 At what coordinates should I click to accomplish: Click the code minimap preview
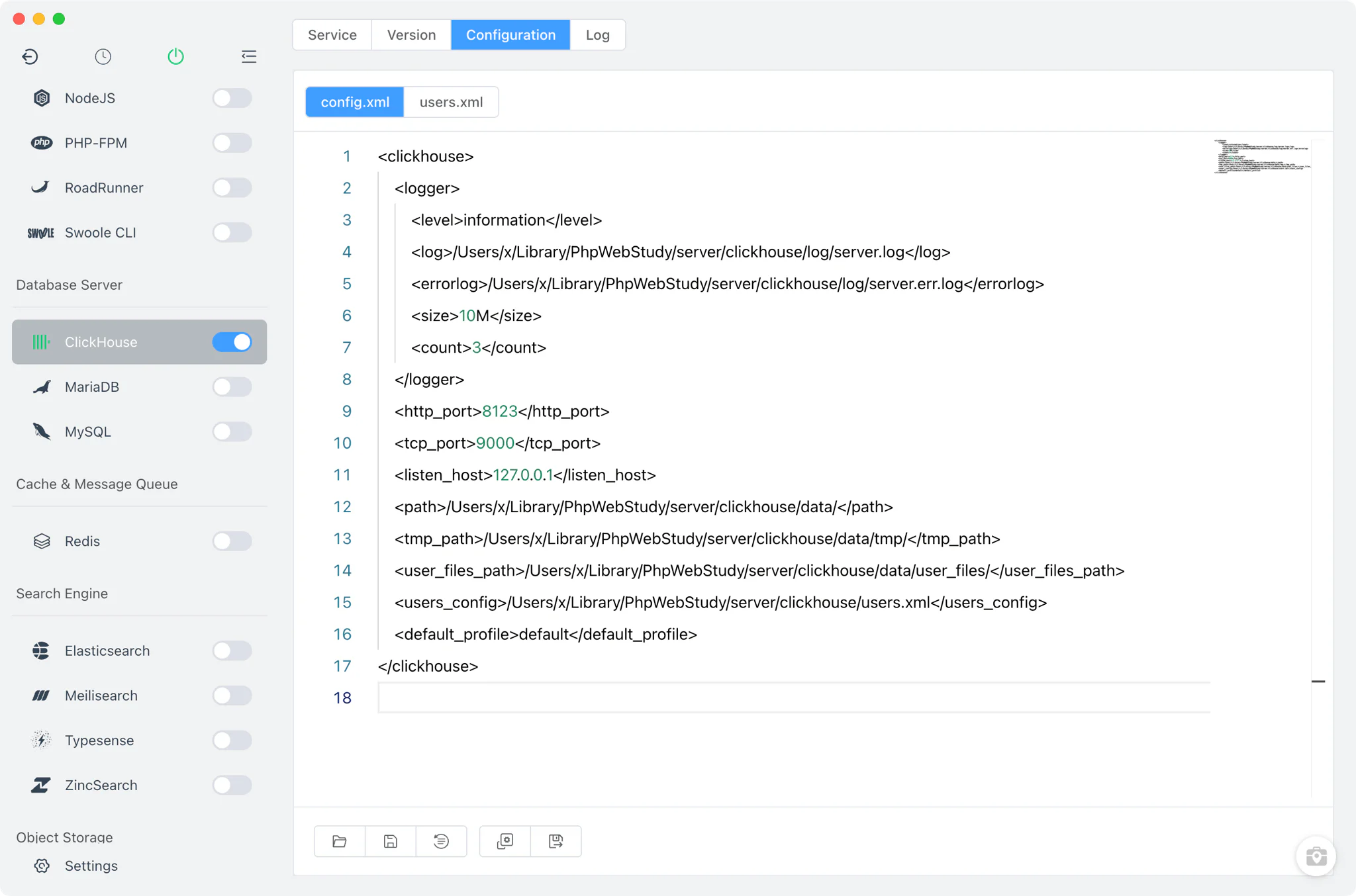pyautogui.click(x=1262, y=156)
